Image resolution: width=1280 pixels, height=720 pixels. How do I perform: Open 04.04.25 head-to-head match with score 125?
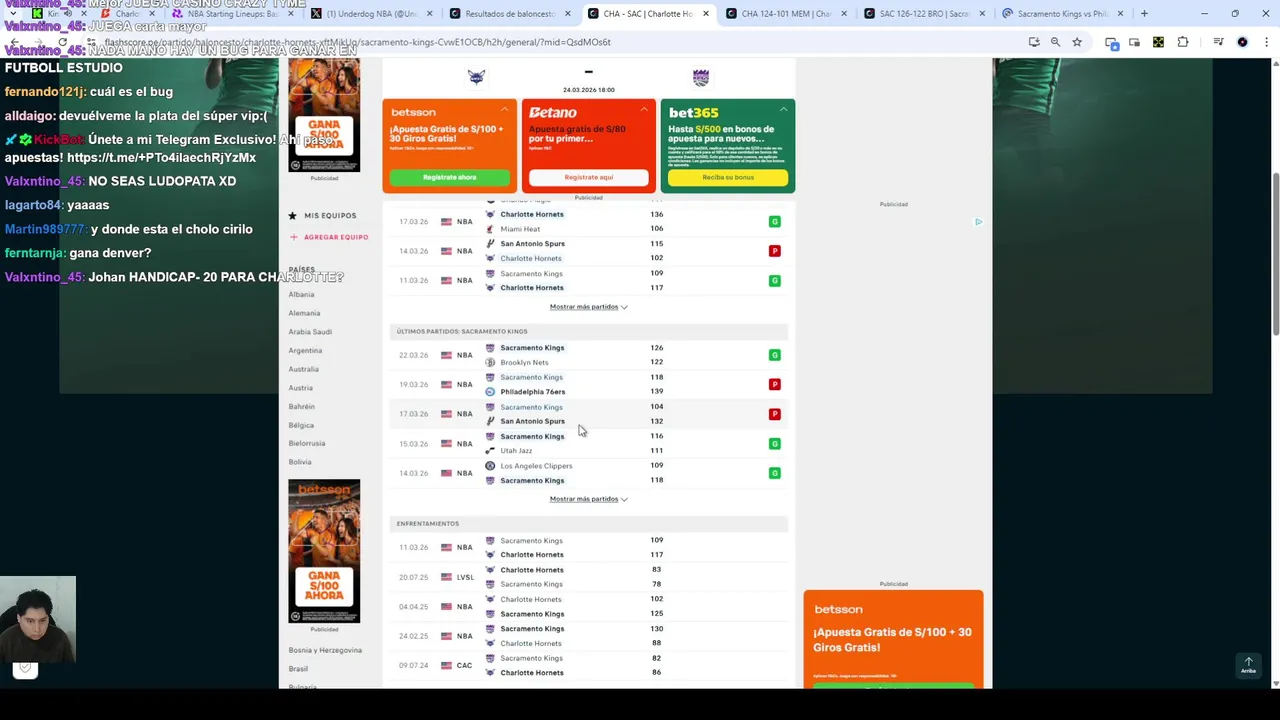pos(588,606)
